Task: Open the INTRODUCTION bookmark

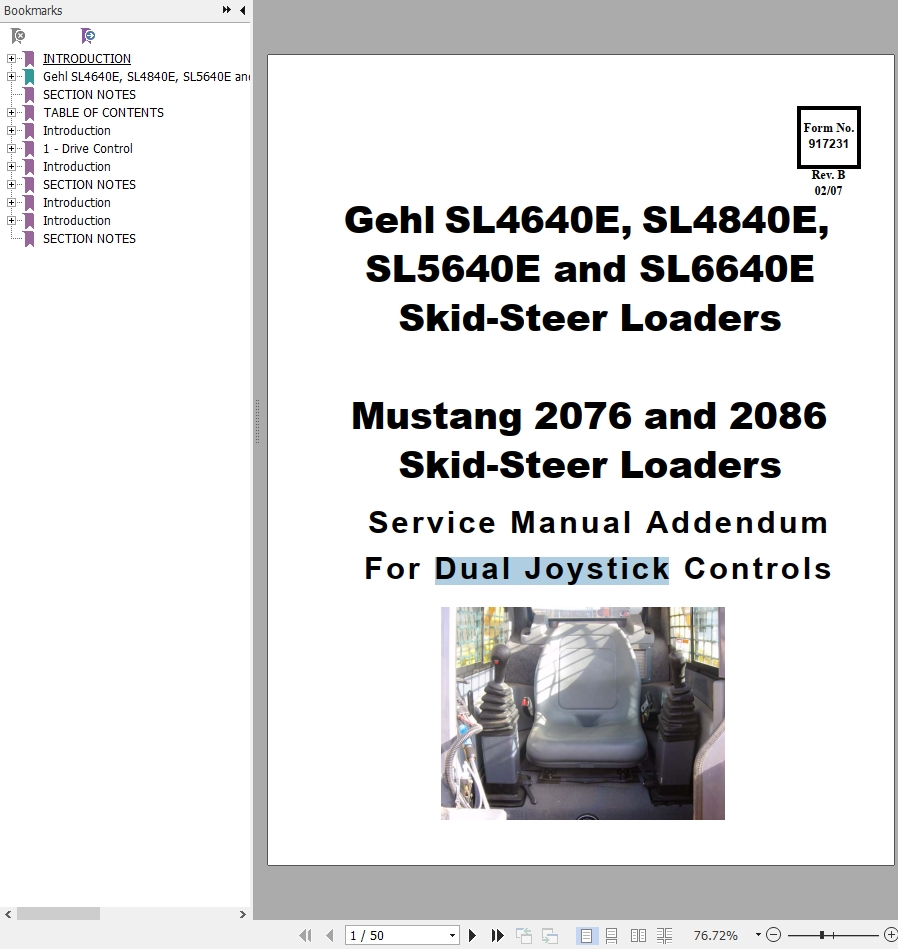Action: [87, 59]
